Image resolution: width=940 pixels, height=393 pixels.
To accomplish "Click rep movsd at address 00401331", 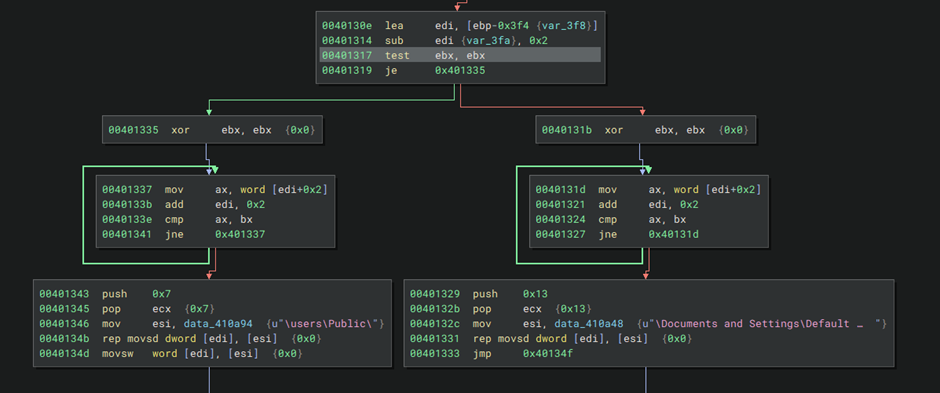I will 552,338.
